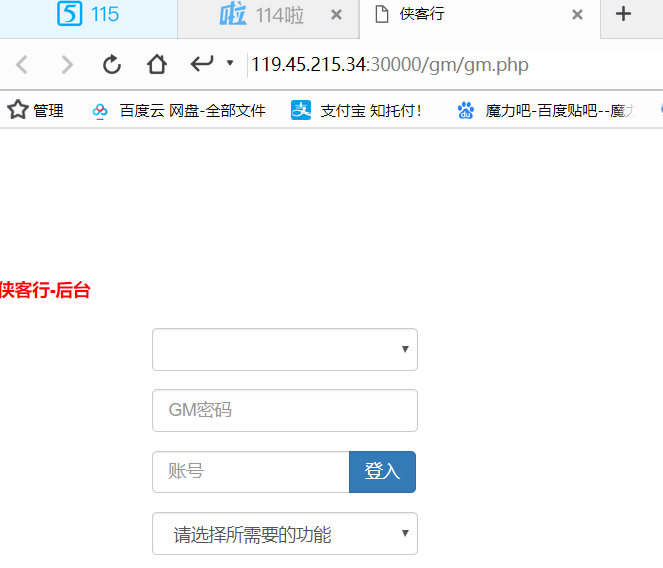Reload the page with refresh icon
This screenshot has height=568, width=663.
[112, 65]
